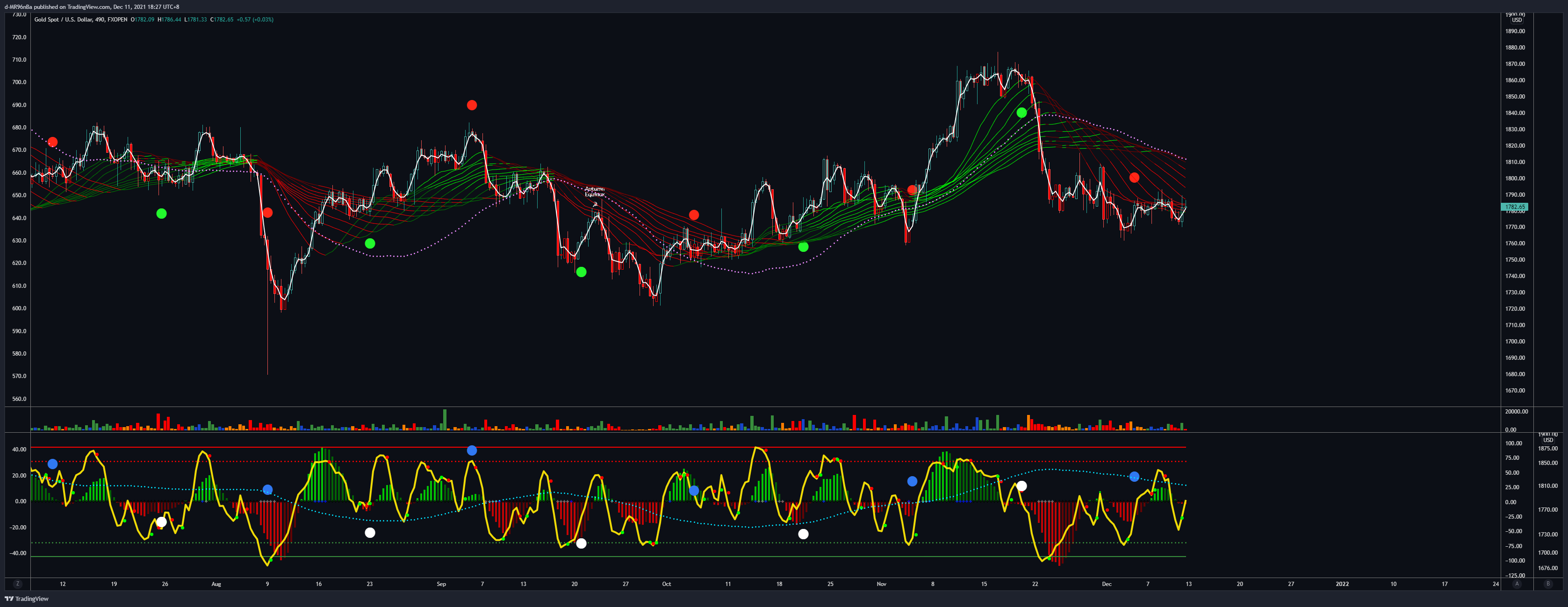
Task: Click the 1700.00 price on the right scale
Action: [1515, 342]
